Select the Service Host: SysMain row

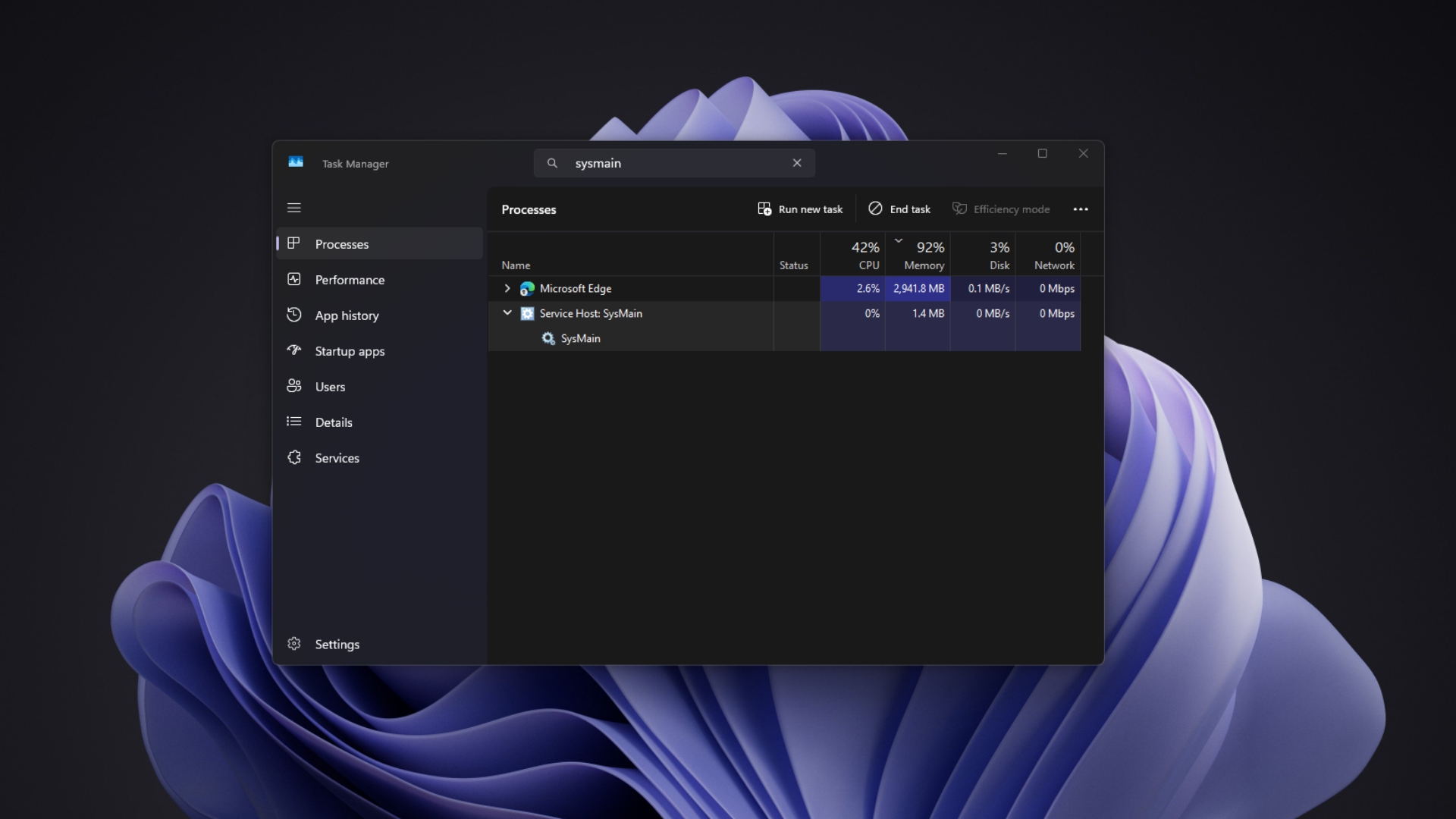point(784,313)
